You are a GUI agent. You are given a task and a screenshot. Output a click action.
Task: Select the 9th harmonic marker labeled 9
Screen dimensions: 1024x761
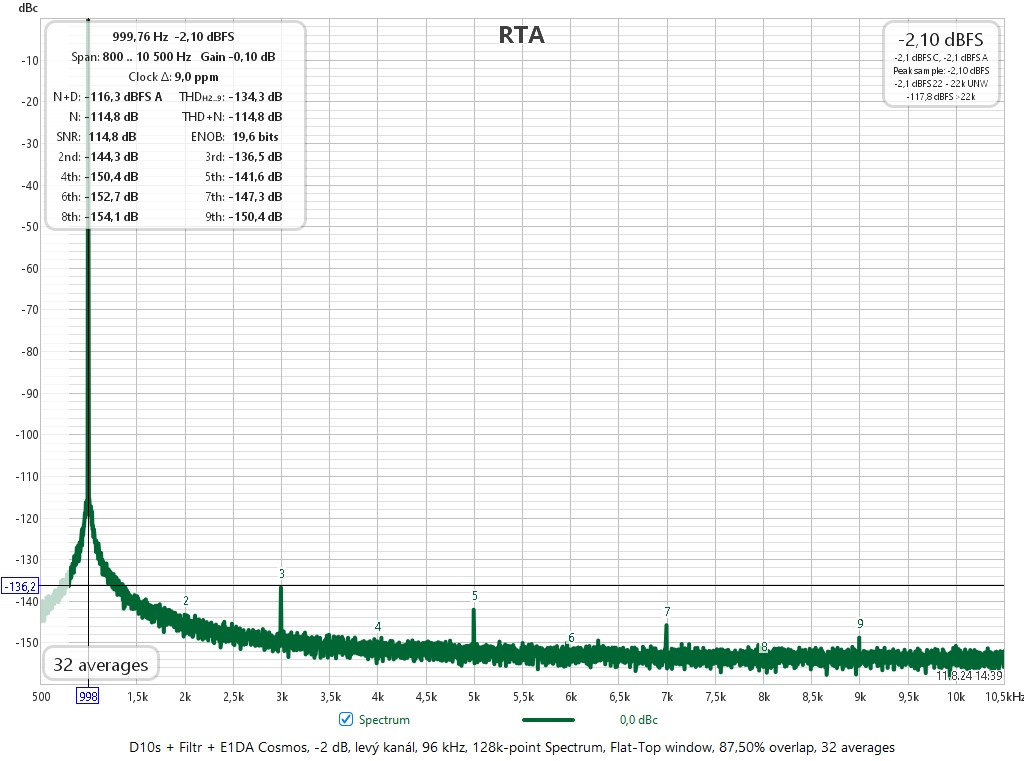pyautogui.click(x=860, y=624)
